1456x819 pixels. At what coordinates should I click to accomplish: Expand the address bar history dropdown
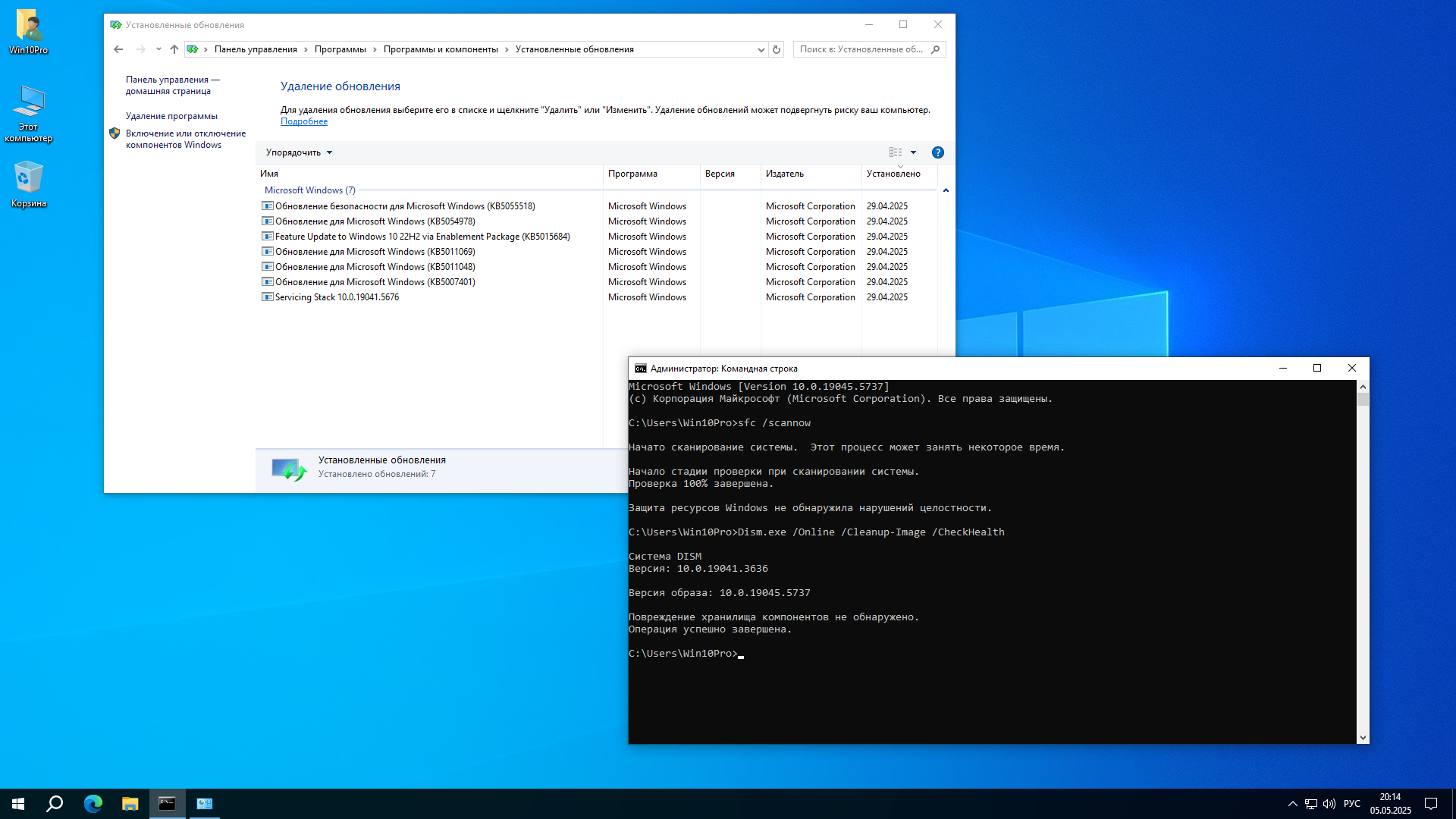tap(761, 49)
